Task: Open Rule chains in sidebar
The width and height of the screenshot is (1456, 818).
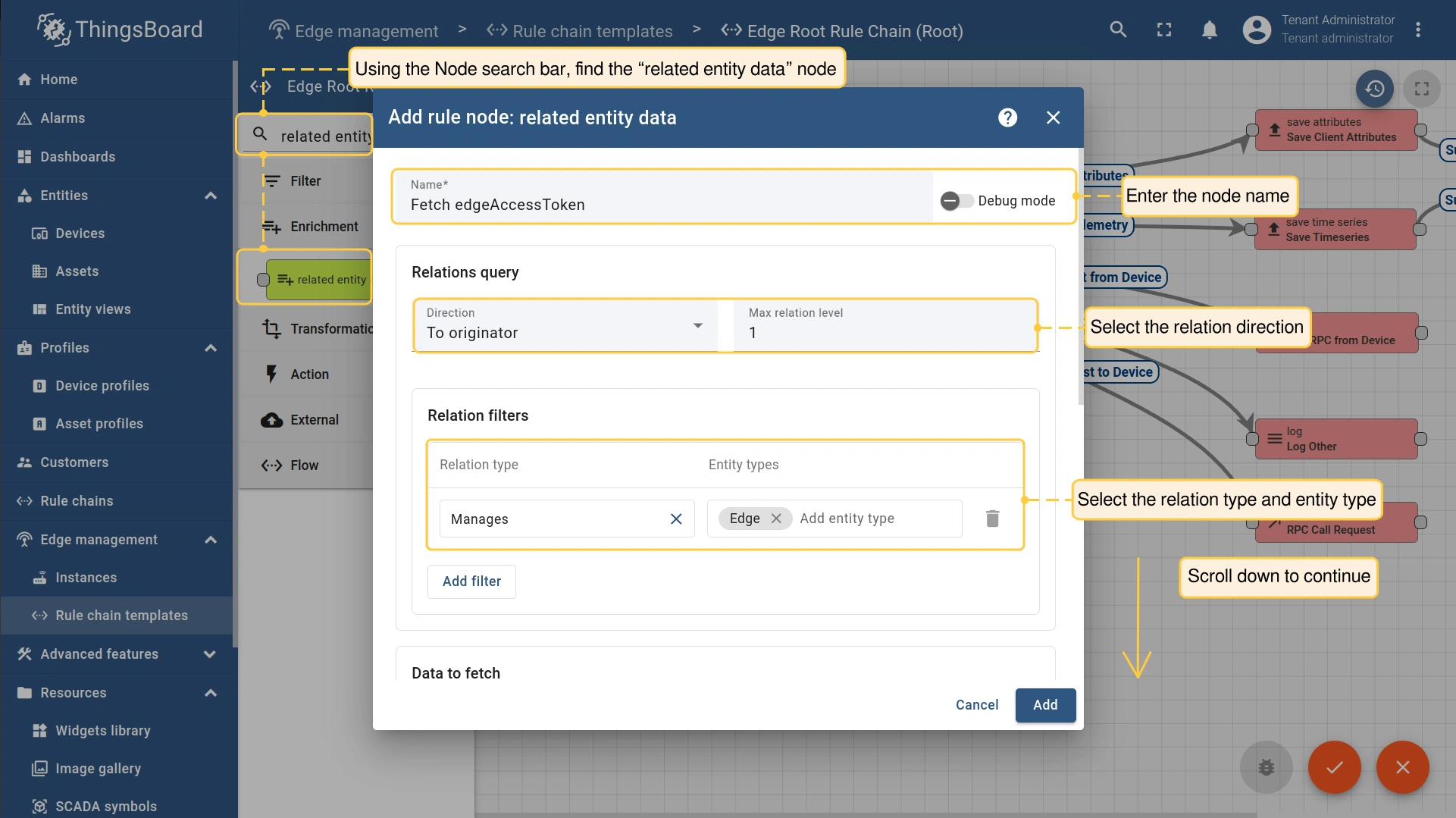Action: coord(77,501)
